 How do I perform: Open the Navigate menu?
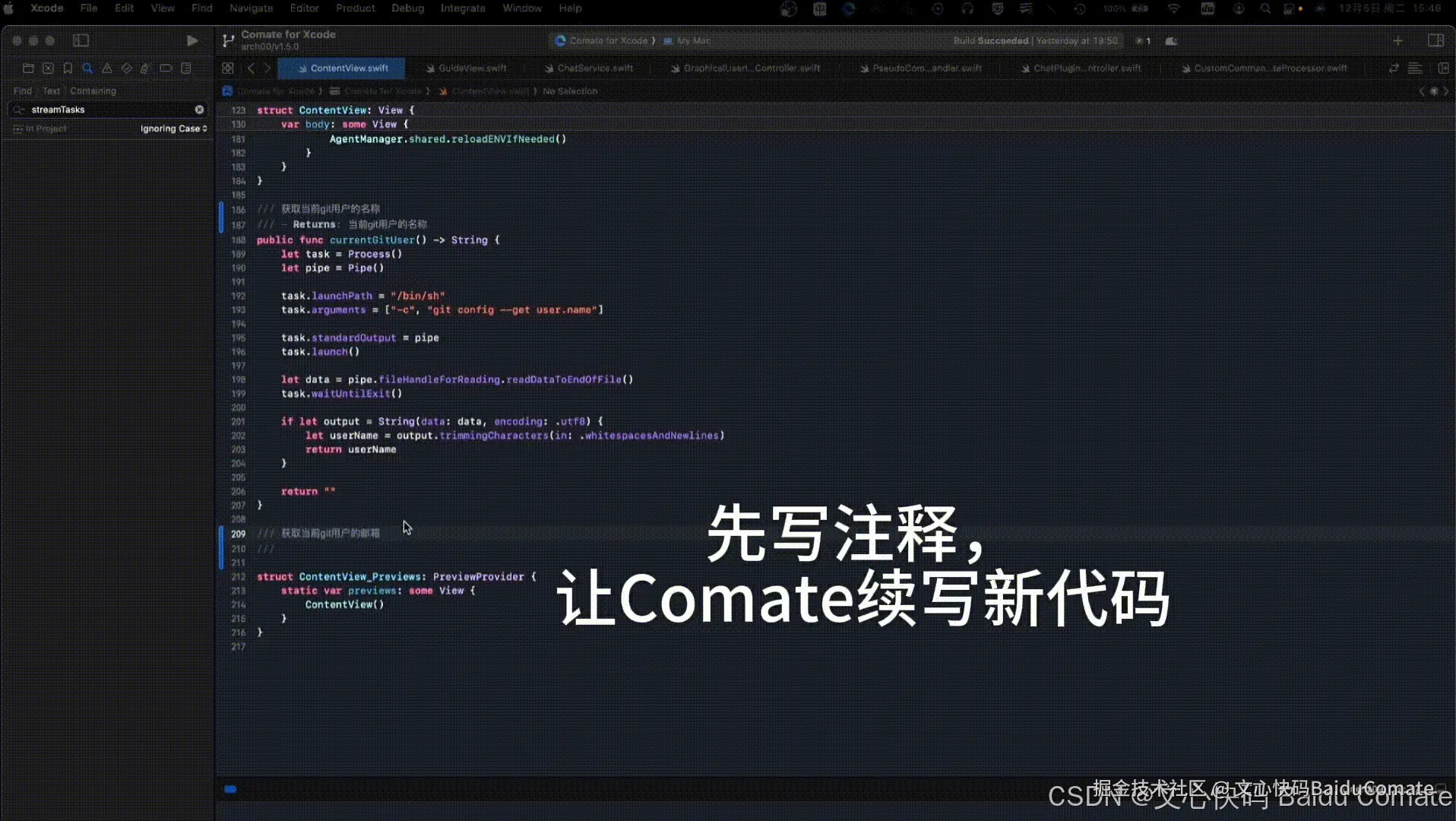[x=251, y=8]
